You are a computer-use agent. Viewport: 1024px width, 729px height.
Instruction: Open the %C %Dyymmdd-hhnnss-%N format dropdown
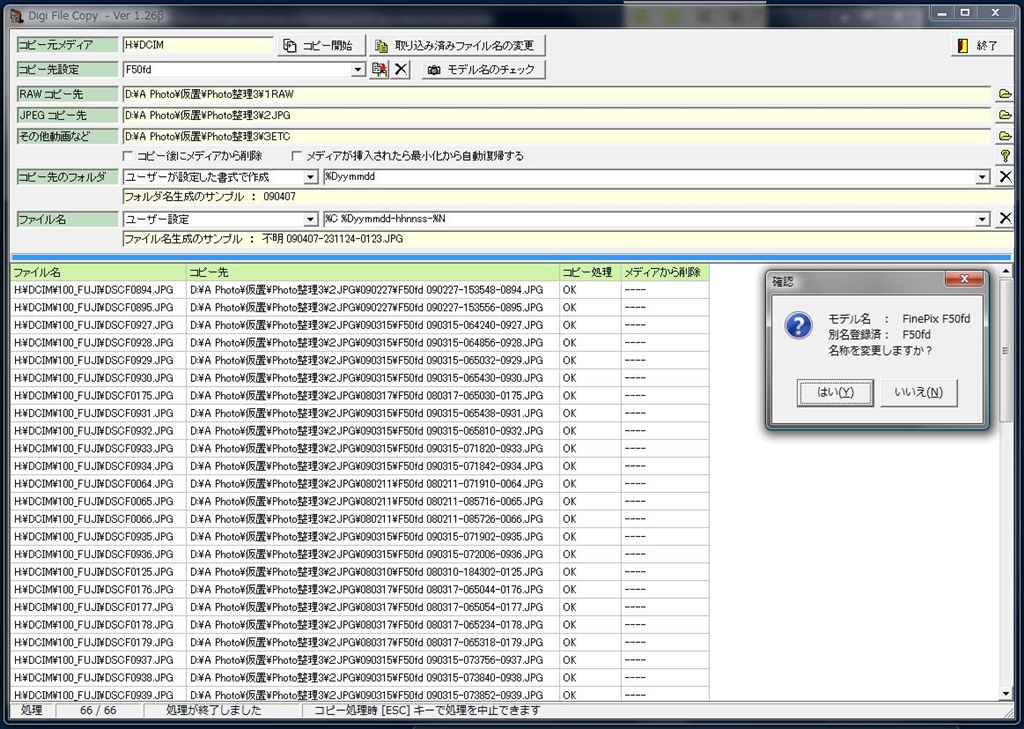coord(983,219)
